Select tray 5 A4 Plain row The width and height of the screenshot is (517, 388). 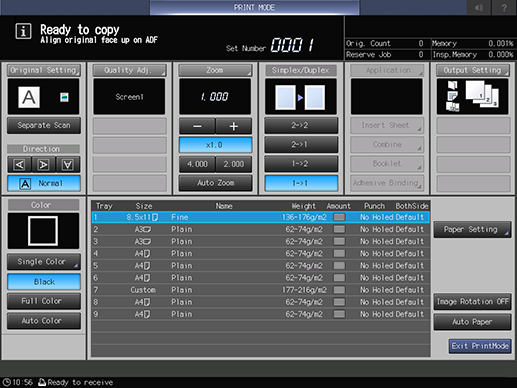tap(261, 266)
